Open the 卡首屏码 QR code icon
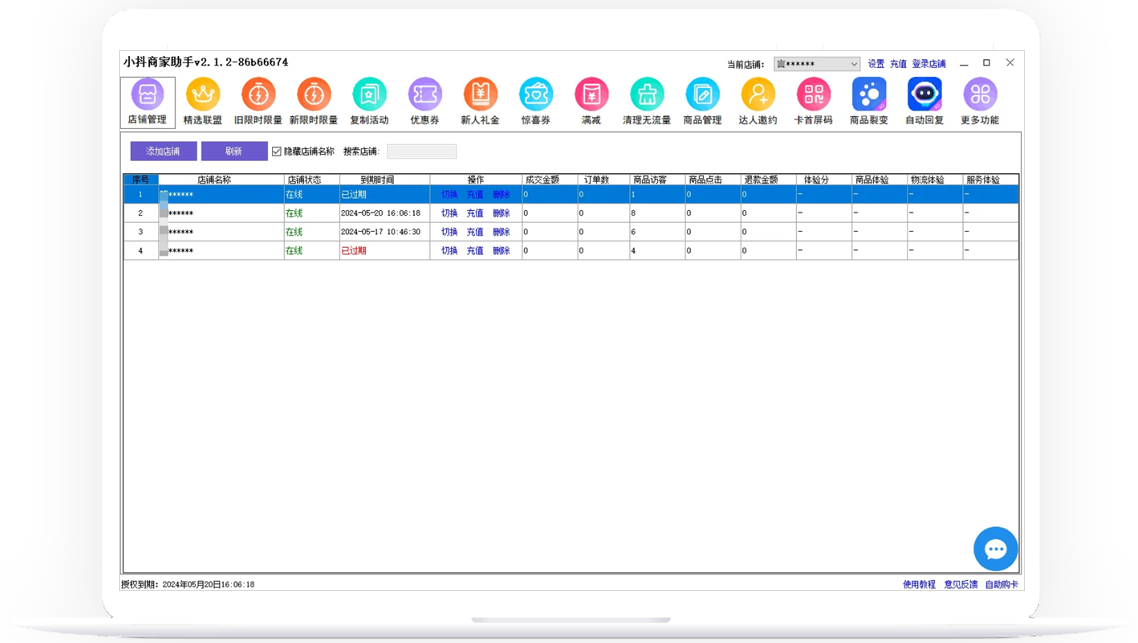Image resolution: width=1138 pixels, height=643 pixels. click(813, 95)
